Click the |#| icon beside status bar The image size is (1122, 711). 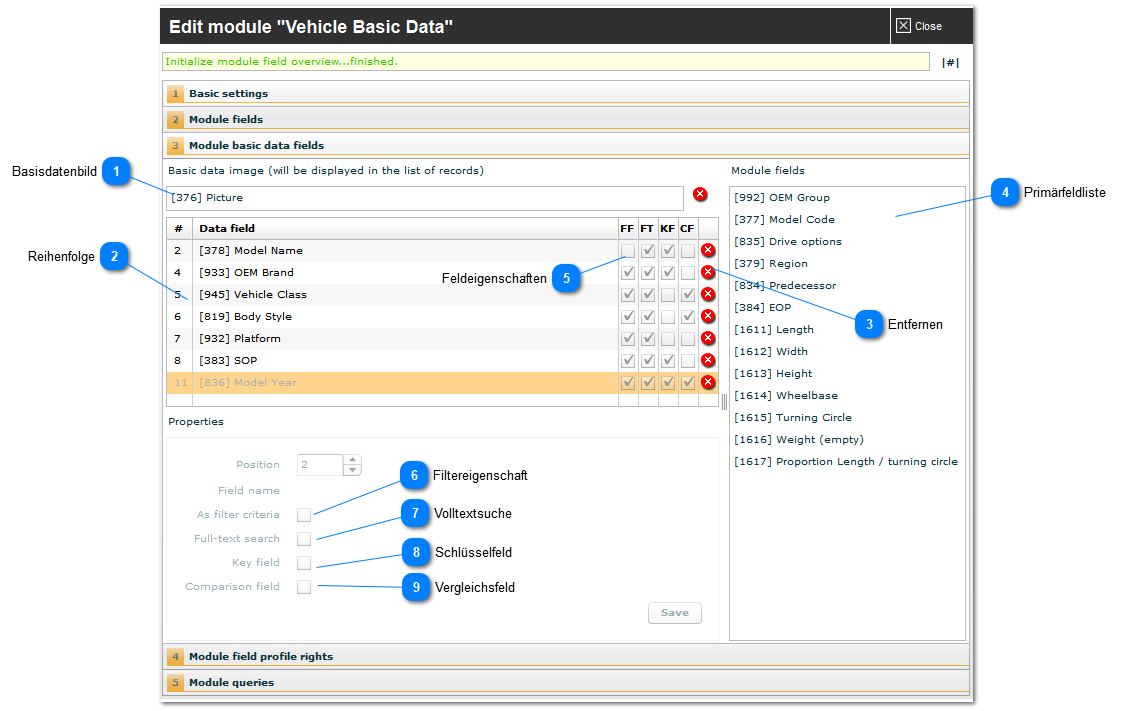point(950,63)
